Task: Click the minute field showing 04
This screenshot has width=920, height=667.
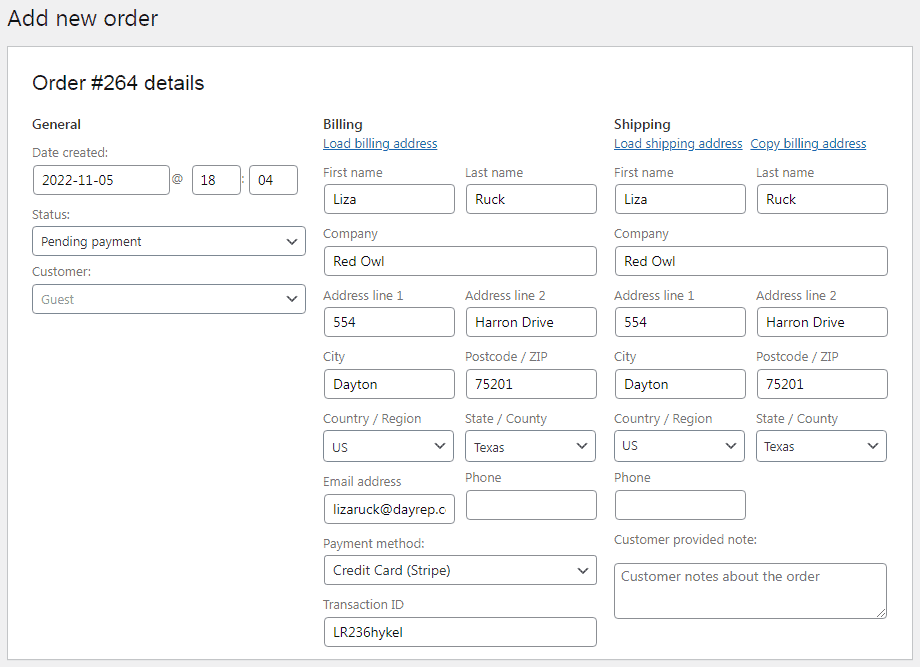Action: 273,180
